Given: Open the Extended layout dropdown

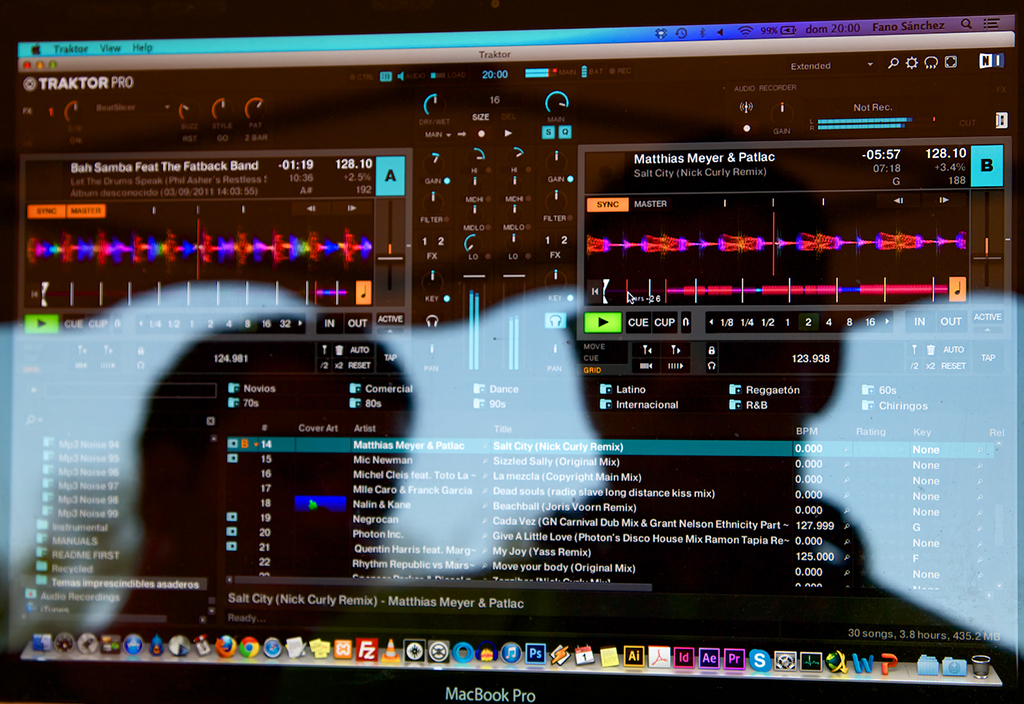Looking at the screenshot, I should pyautogui.click(x=831, y=66).
